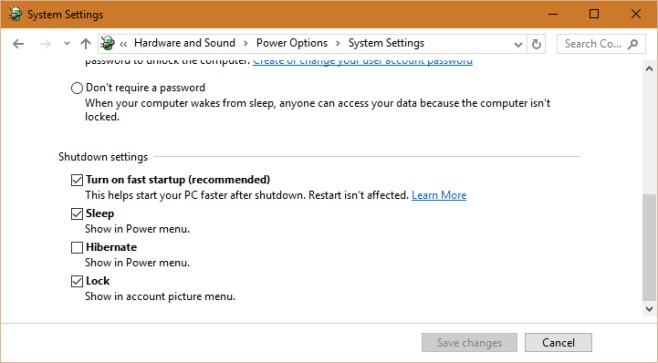The image size is (658, 363).
Task: Toggle the Lock checkbox
Action: coord(77,281)
